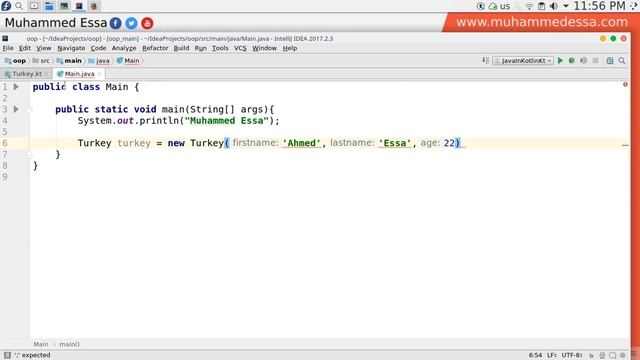Open the Help menu
The height and width of the screenshot is (360, 640).
290,48
